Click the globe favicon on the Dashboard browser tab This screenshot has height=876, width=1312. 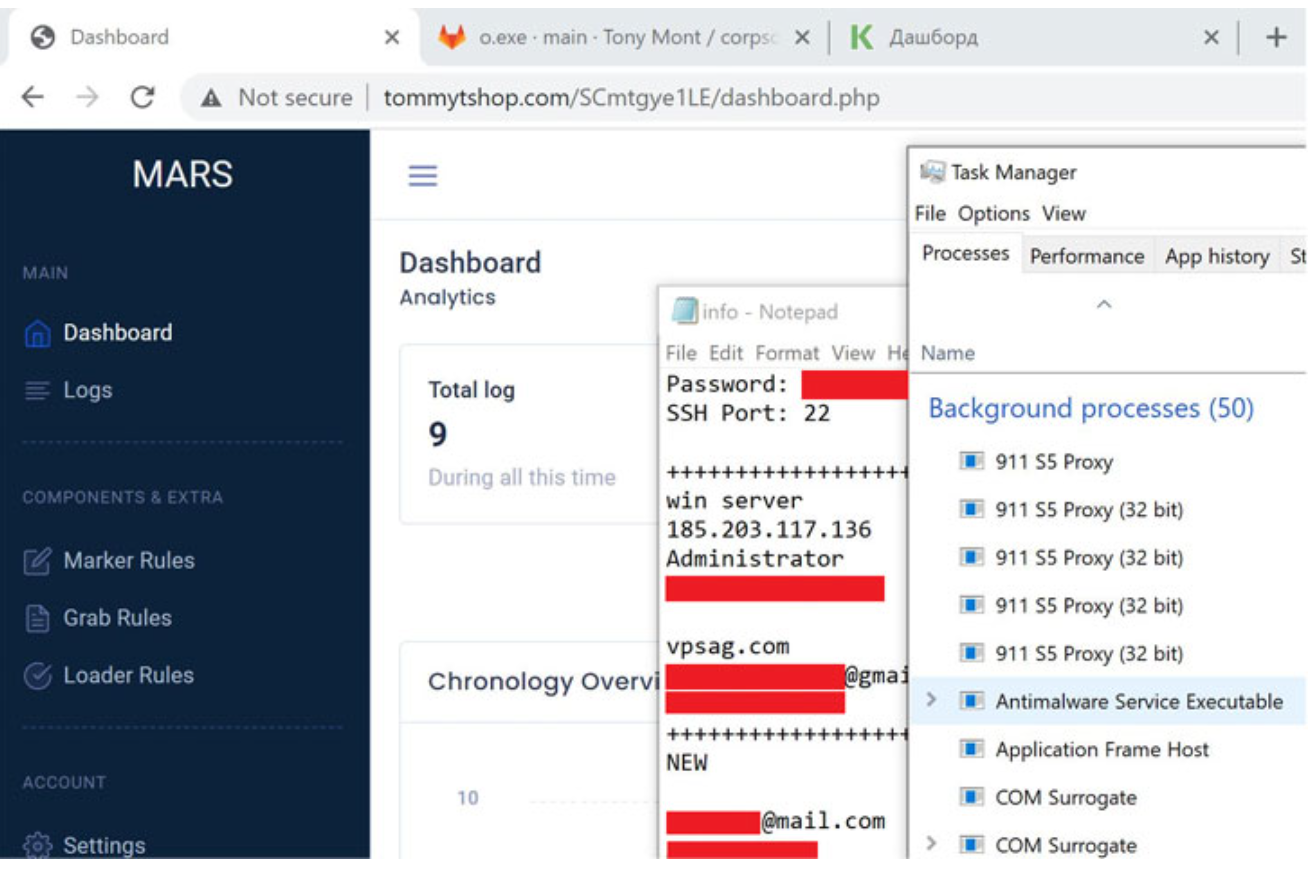point(42,38)
